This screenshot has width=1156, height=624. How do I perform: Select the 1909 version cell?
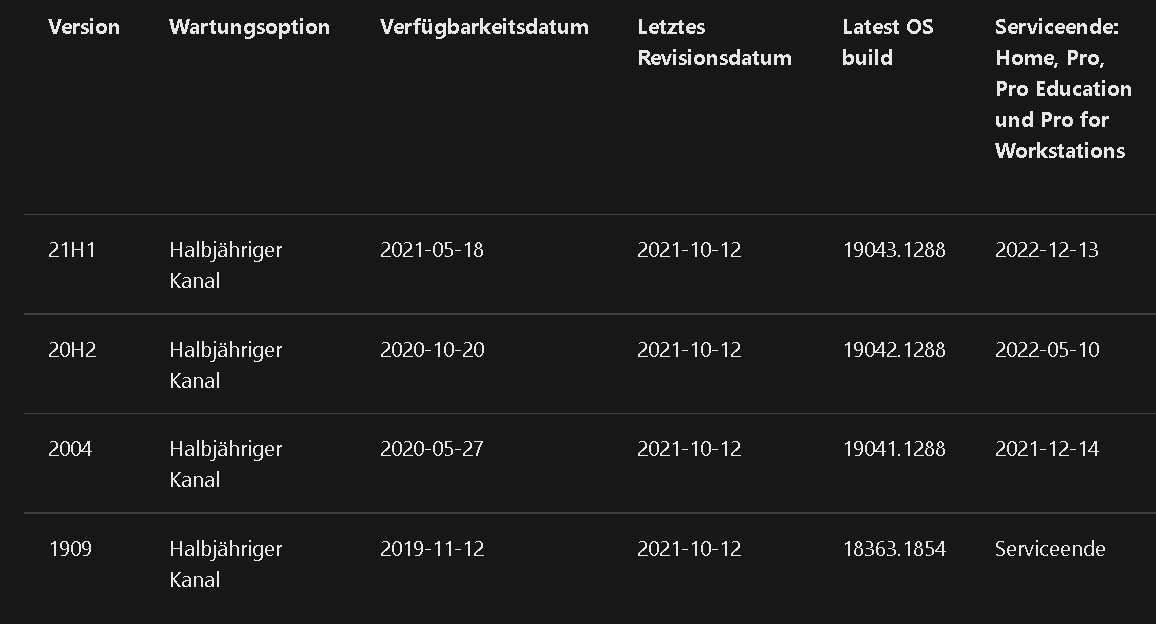[x=70, y=549]
